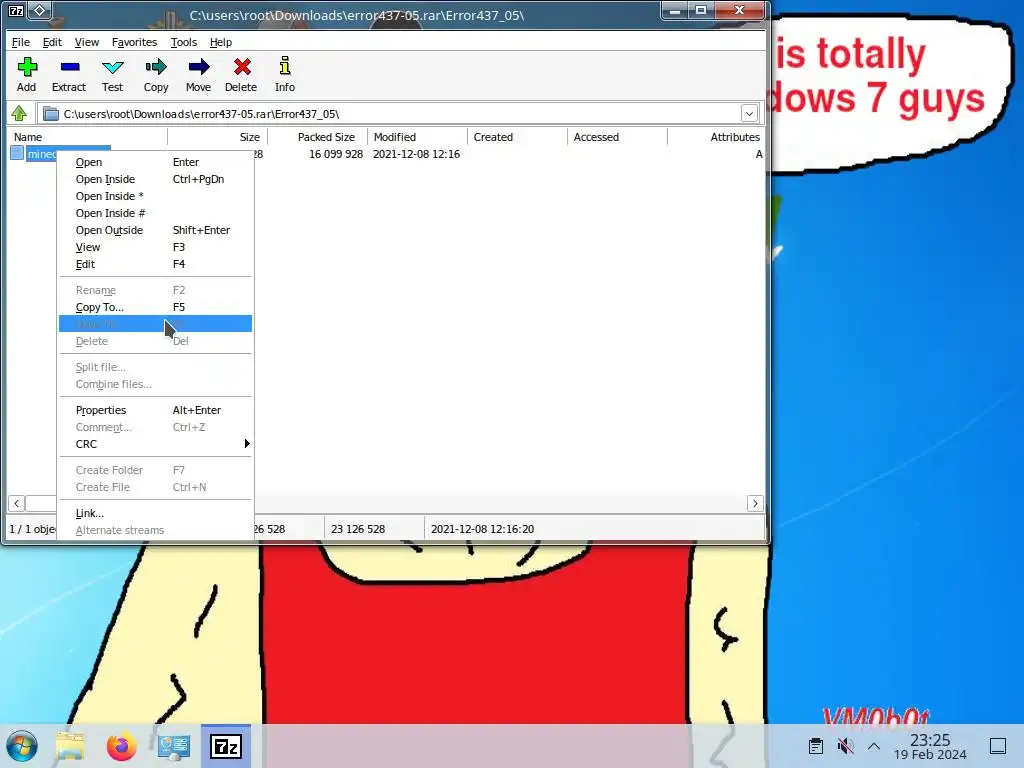
Task: Go up one folder with green arrow
Action: pyautogui.click(x=19, y=114)
